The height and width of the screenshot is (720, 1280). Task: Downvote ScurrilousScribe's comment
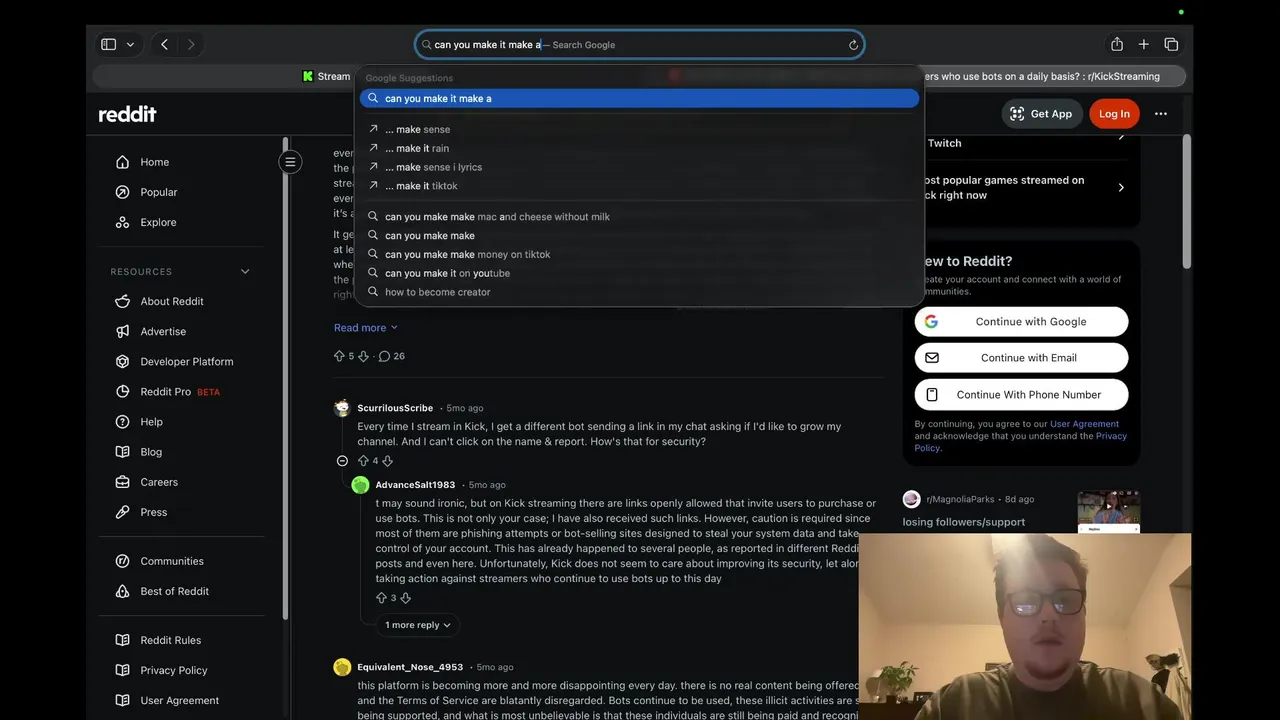pos(387,460)
